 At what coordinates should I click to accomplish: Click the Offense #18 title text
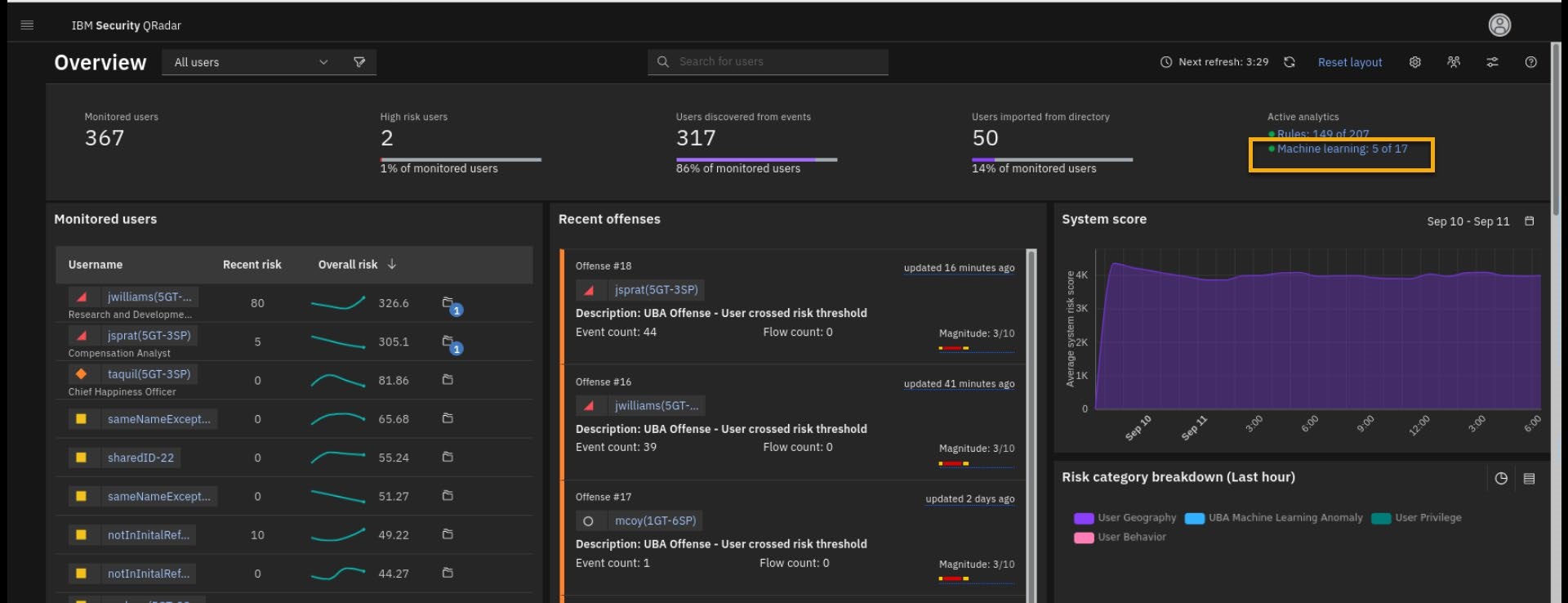(603, 266)
